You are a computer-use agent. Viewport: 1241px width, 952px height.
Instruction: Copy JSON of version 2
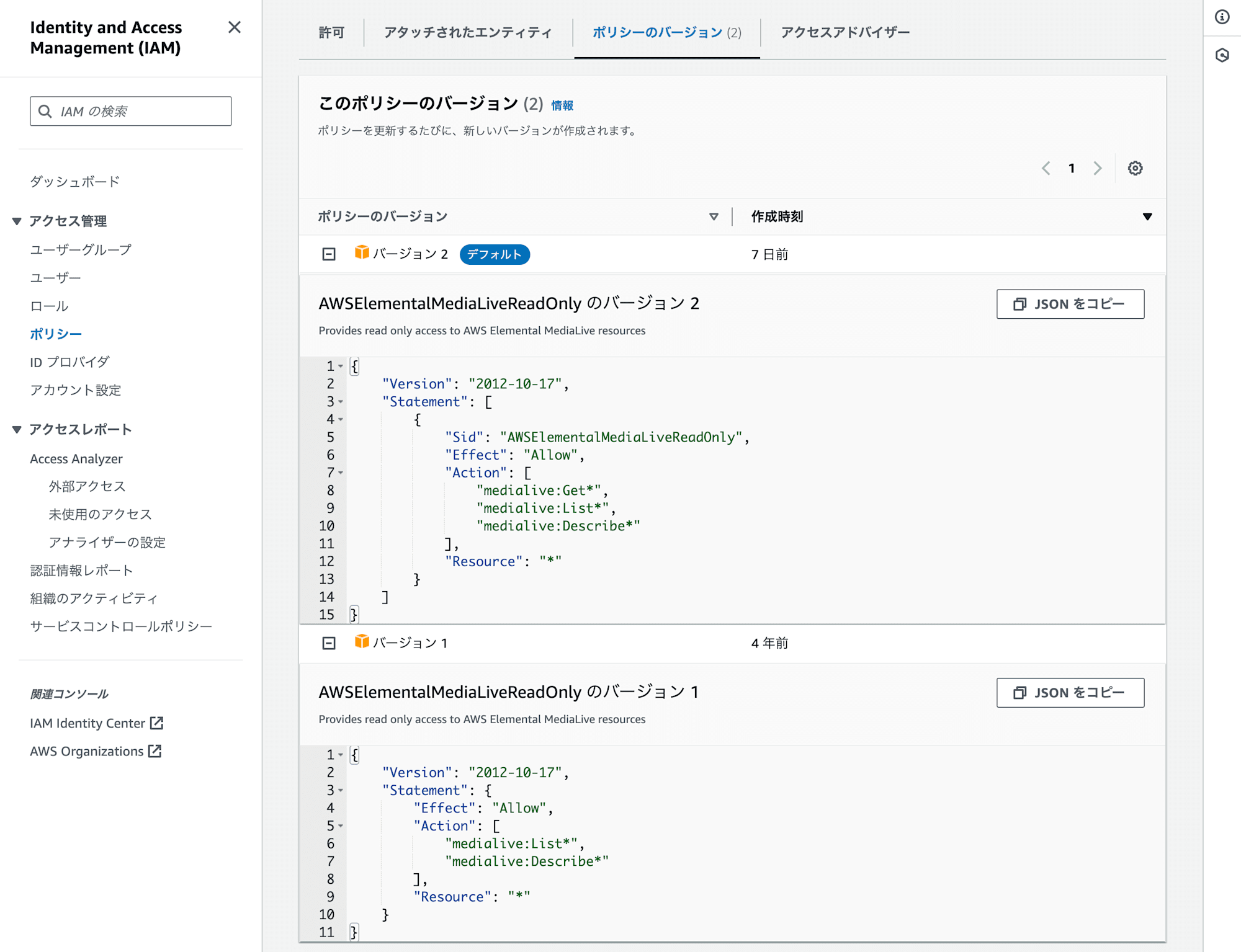[1070, 304]
